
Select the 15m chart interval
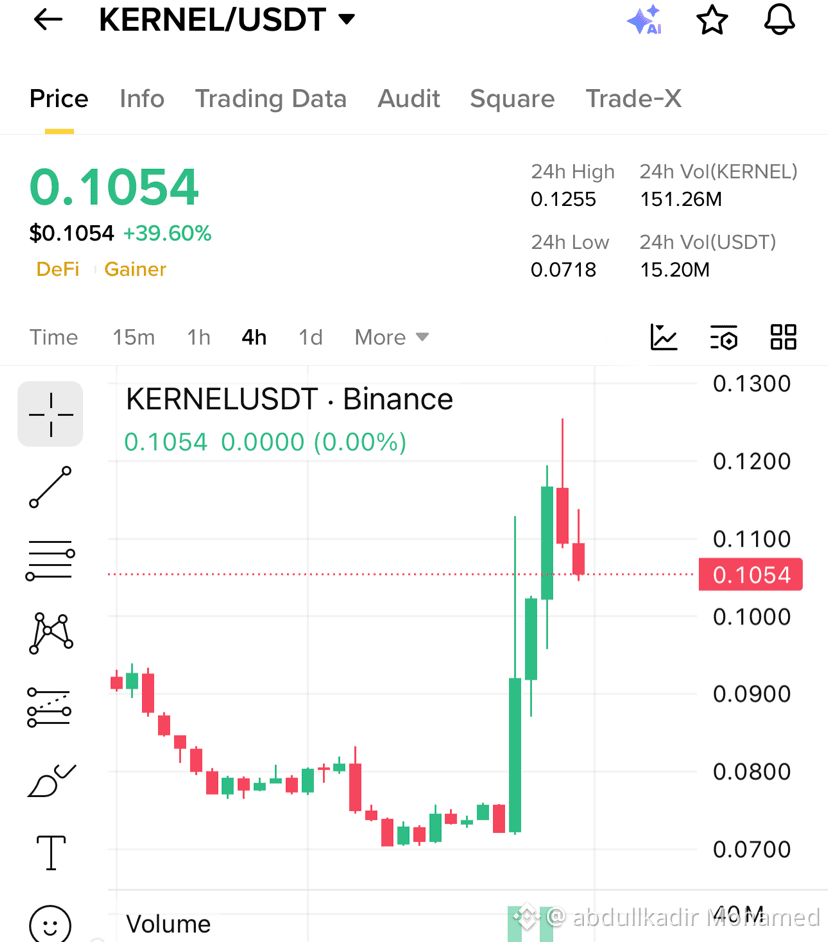coord(134,337)
